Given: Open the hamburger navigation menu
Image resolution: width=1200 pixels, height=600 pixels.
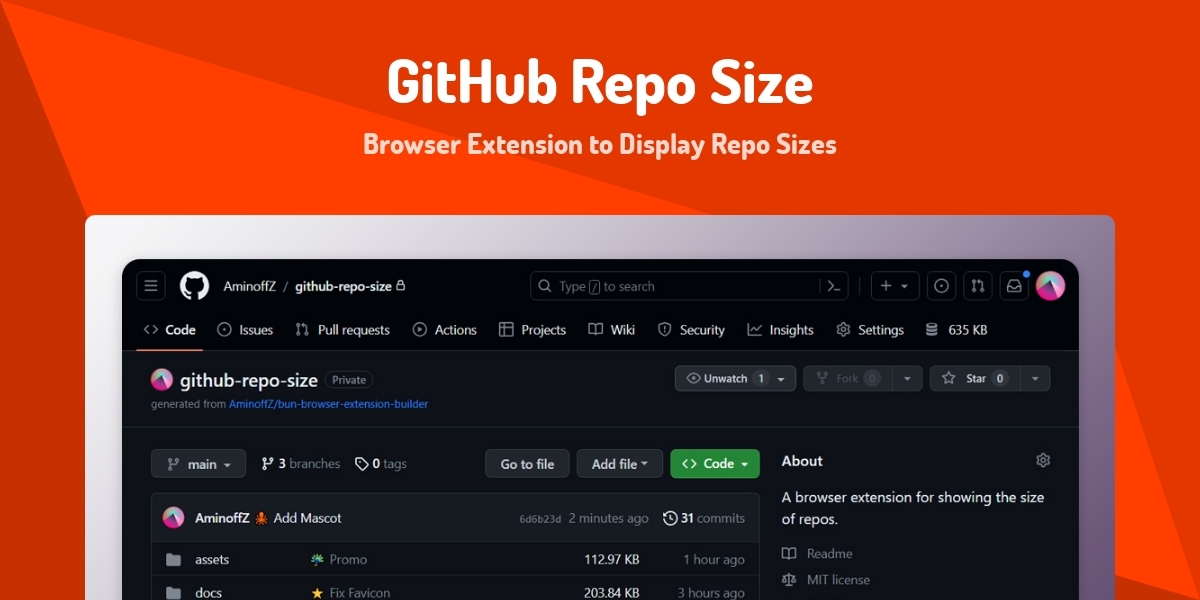Looking at the screenshot, I should pyautogui.click(x=151, y=286).
